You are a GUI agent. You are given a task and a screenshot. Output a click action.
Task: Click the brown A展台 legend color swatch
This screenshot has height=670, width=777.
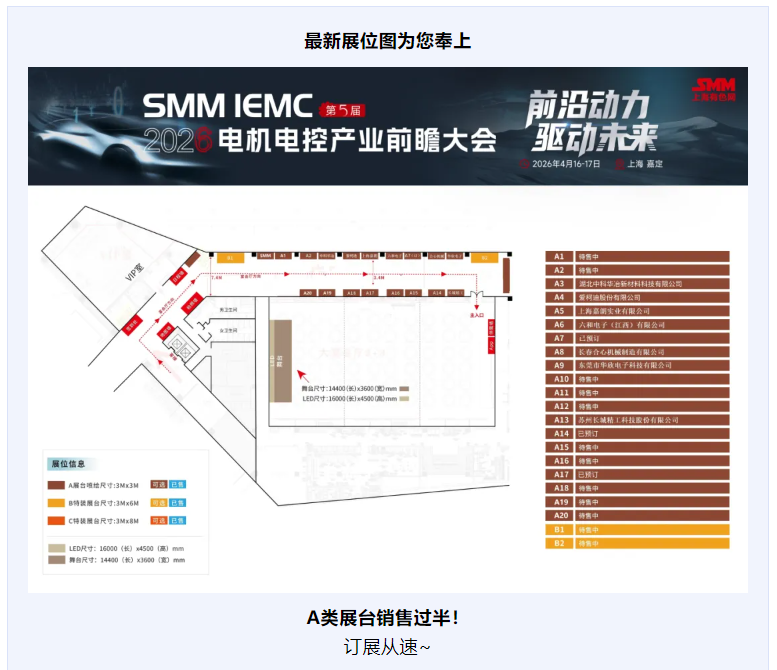pos(56,485)
